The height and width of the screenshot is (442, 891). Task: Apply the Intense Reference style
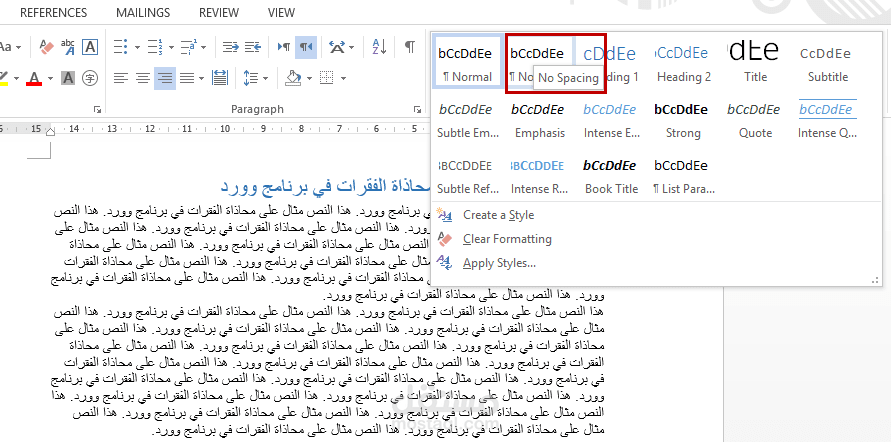click(539, 176)
